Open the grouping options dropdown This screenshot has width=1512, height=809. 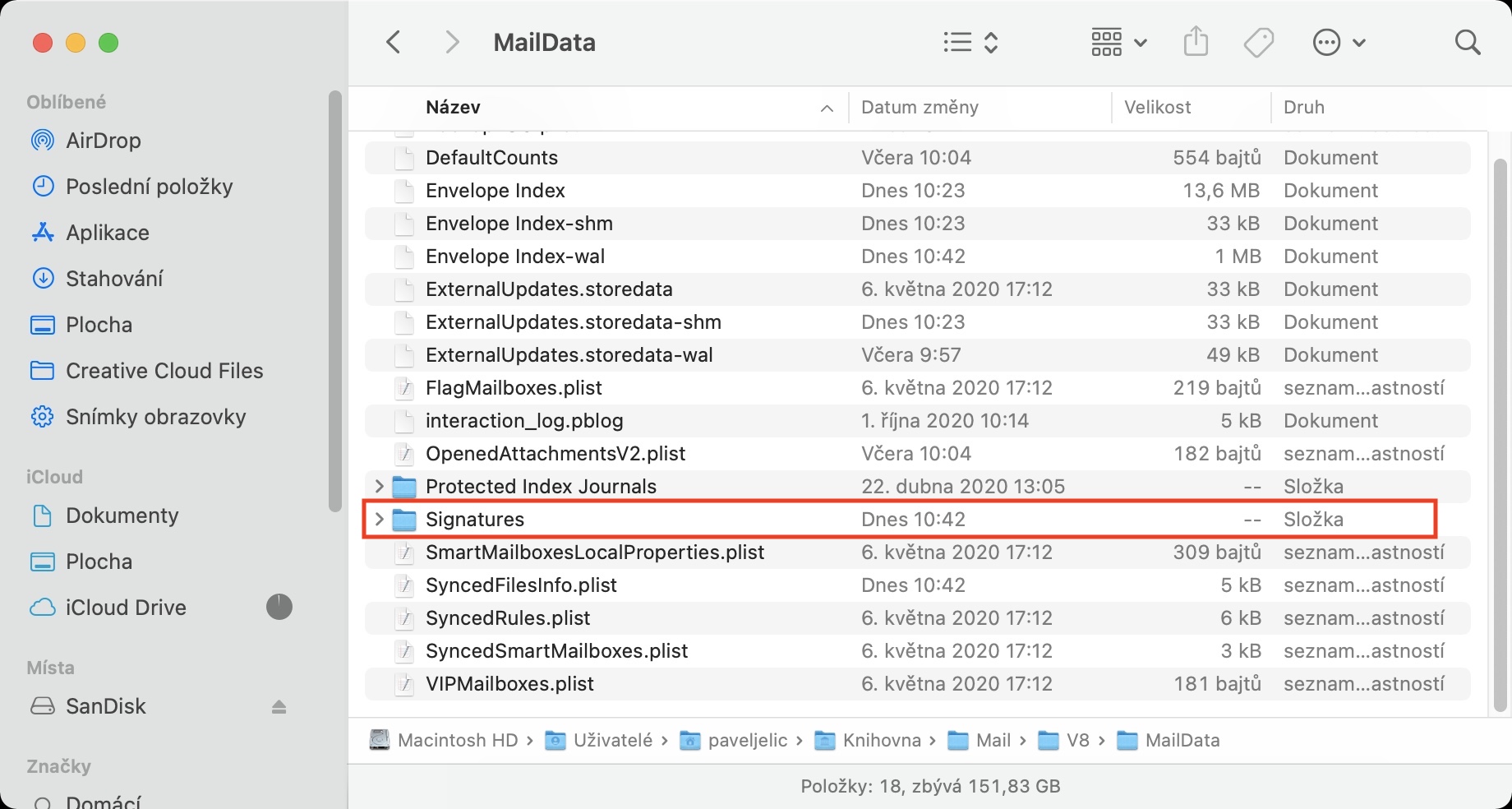tap(1118, 43)
